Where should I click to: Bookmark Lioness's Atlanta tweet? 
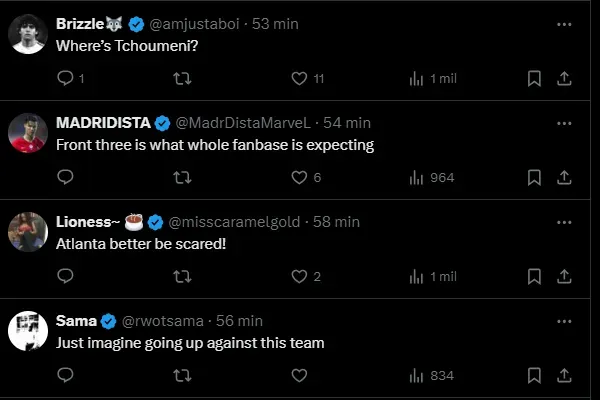pos(535,276)
